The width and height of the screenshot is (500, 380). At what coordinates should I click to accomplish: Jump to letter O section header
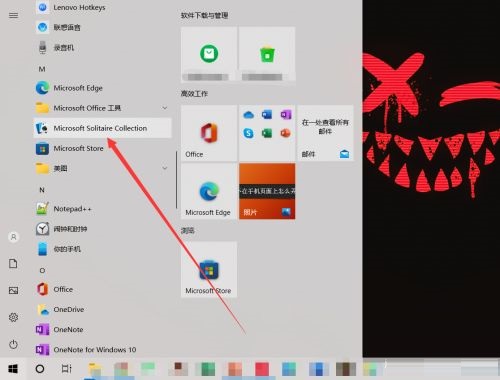click(x=42, y=270)
